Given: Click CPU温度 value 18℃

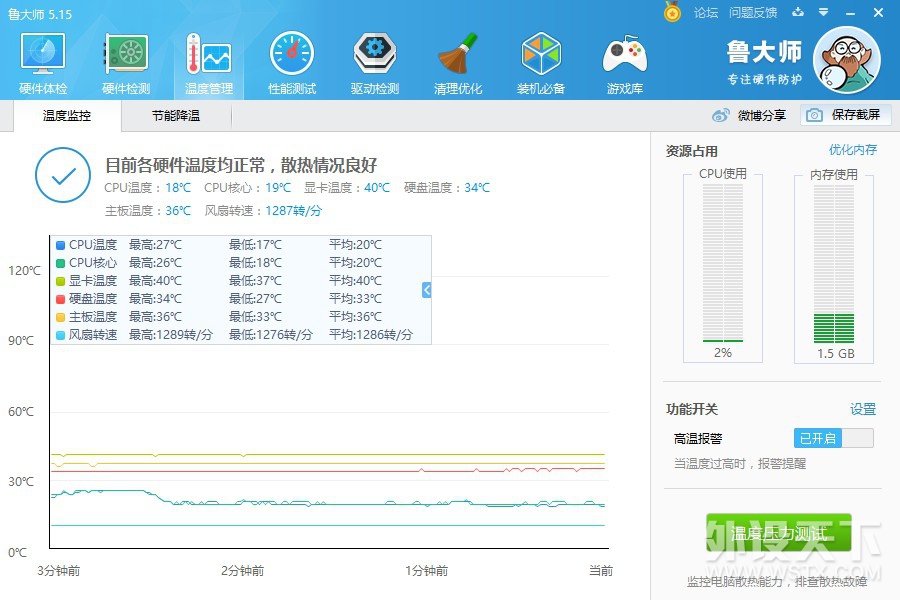Looking at the screenshot, I should click(x=178, y=188).
